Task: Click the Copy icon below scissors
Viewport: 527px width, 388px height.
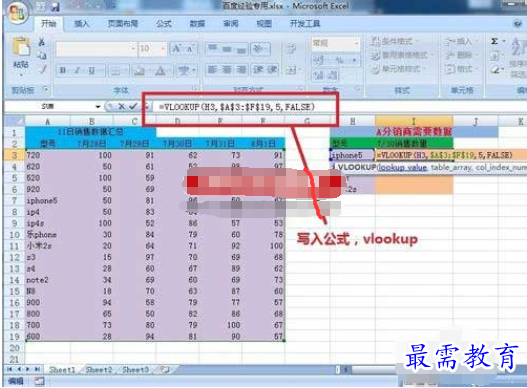Action: 41,55
